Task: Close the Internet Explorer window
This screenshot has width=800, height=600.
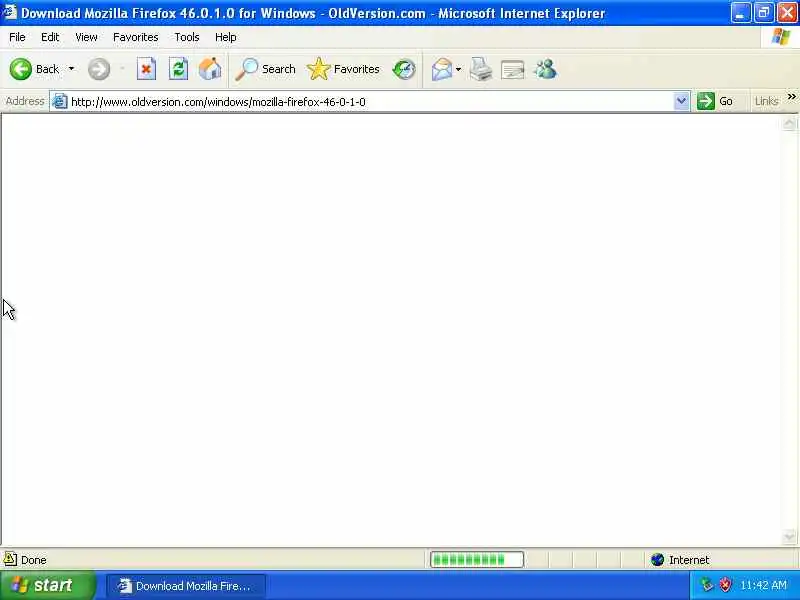Action: click(787, 13)
